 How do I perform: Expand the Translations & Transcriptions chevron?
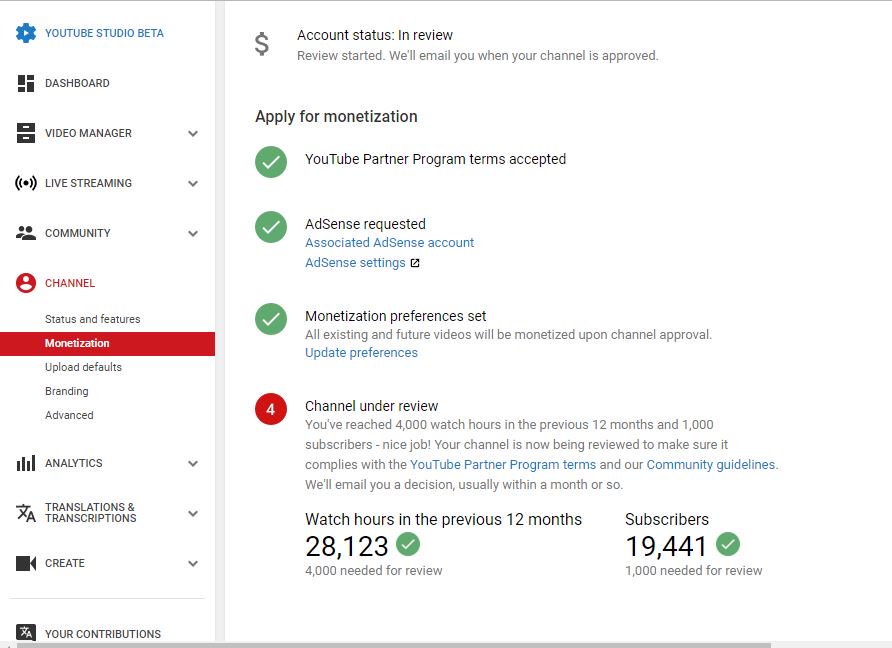193,514
